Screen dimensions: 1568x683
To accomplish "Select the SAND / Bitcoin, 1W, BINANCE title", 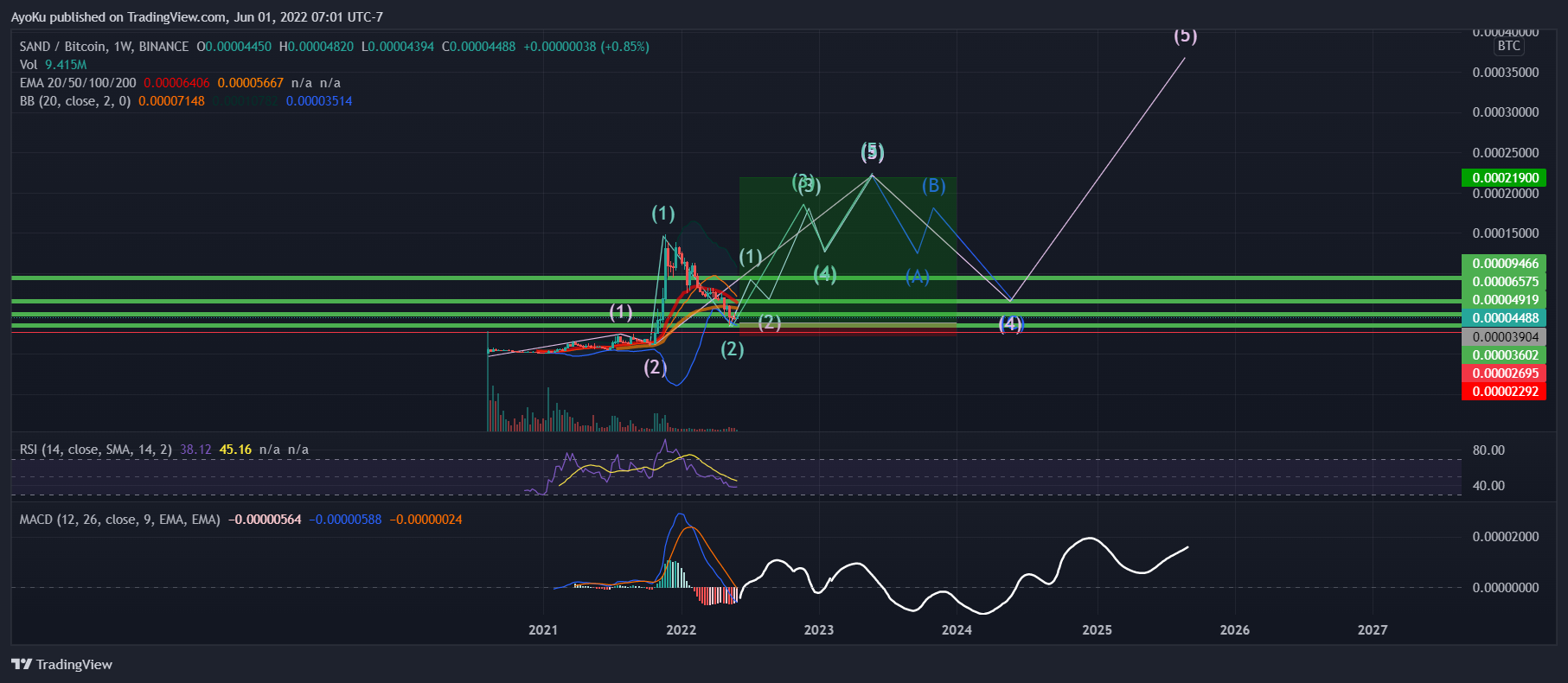I will coord(104,47).
